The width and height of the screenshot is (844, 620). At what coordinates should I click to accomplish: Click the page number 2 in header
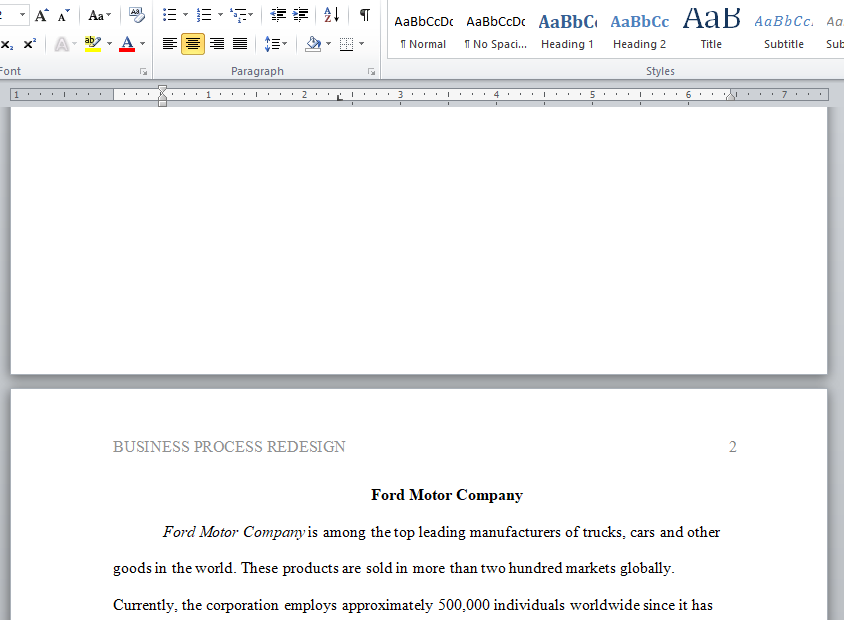[x=733, y=447]
